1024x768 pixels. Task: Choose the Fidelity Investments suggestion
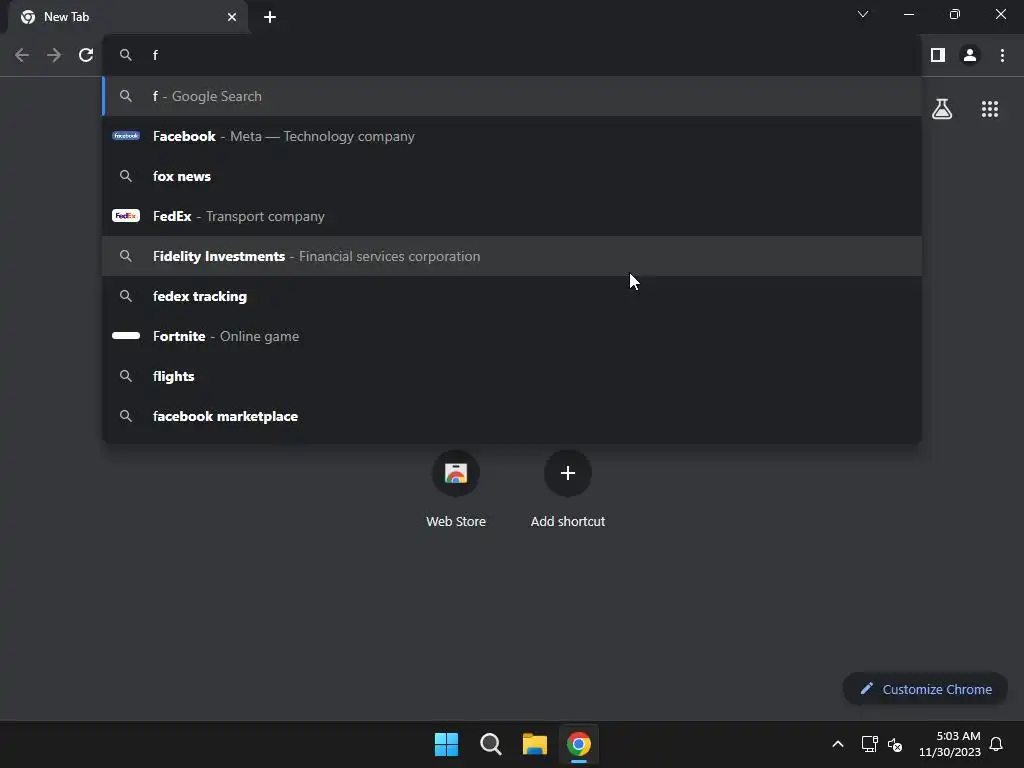tap(512, 256)
